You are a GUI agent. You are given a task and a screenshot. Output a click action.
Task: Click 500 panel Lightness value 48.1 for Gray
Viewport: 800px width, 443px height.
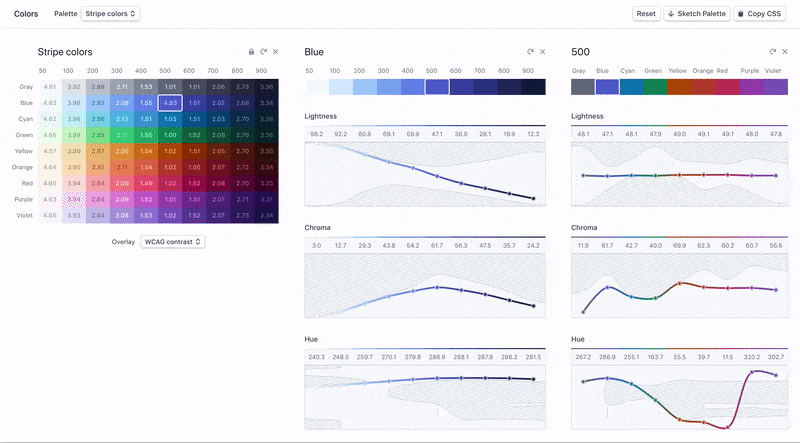coord(583,134)
